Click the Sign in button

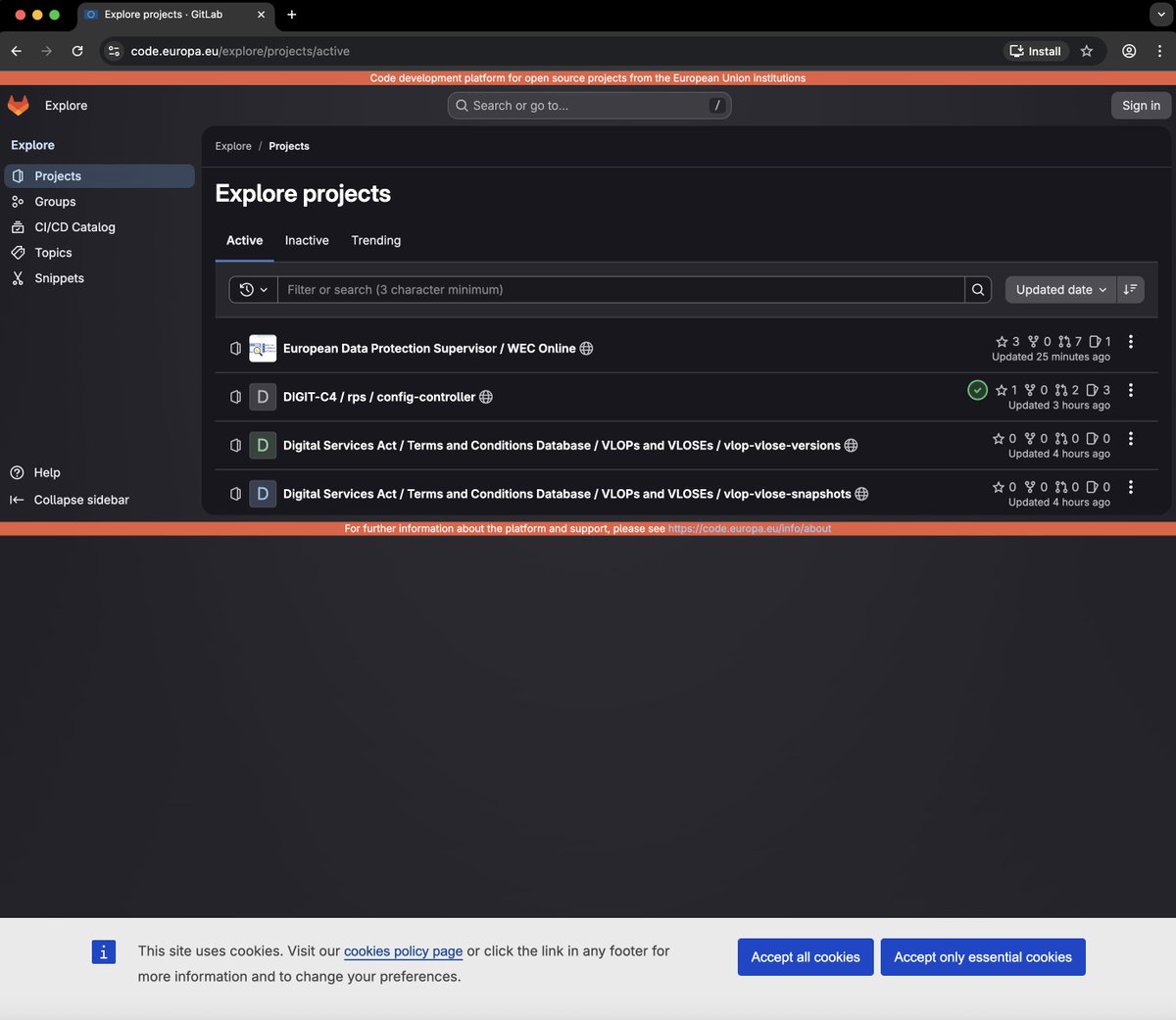[1141, 106]
